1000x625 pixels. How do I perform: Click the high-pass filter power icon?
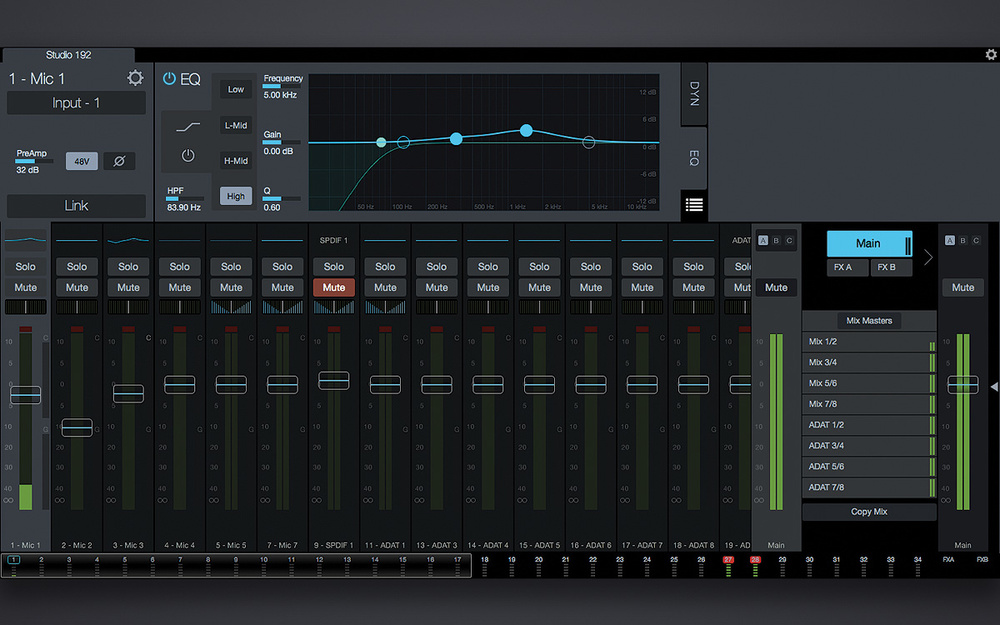188,155
